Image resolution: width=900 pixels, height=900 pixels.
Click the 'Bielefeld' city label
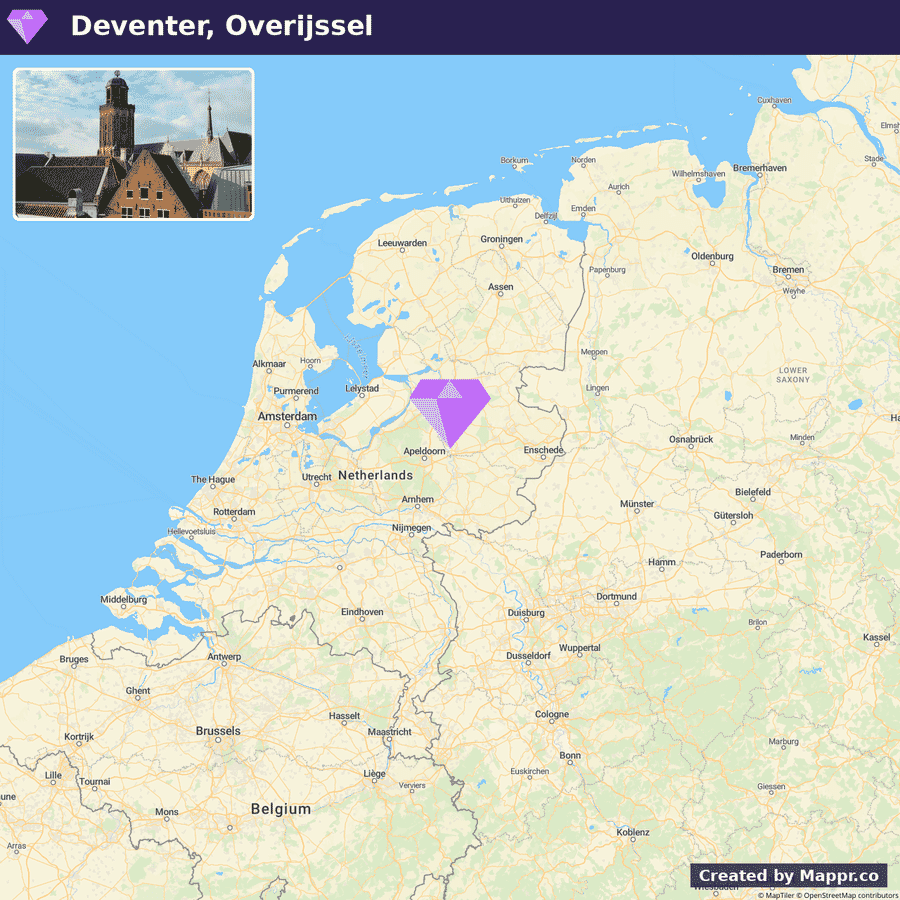point(753,492)
